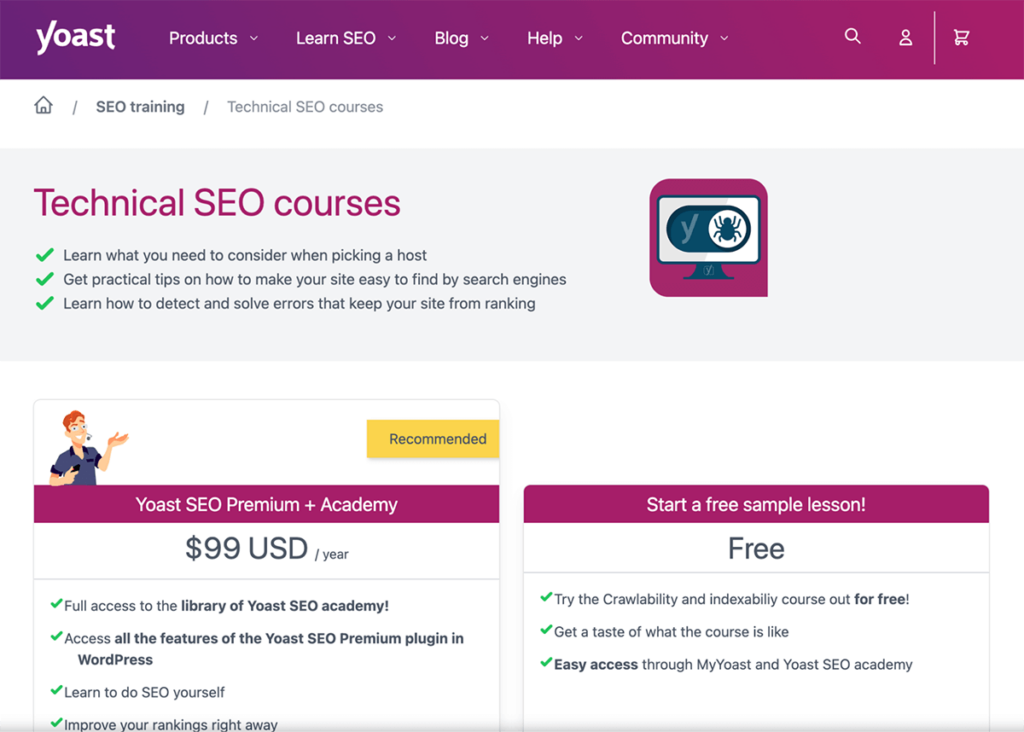The height and width of the screenshot is (732, 1024).
Task: Click the checkmark next to 'Easy access' in free card
Action: click(548, 662)
